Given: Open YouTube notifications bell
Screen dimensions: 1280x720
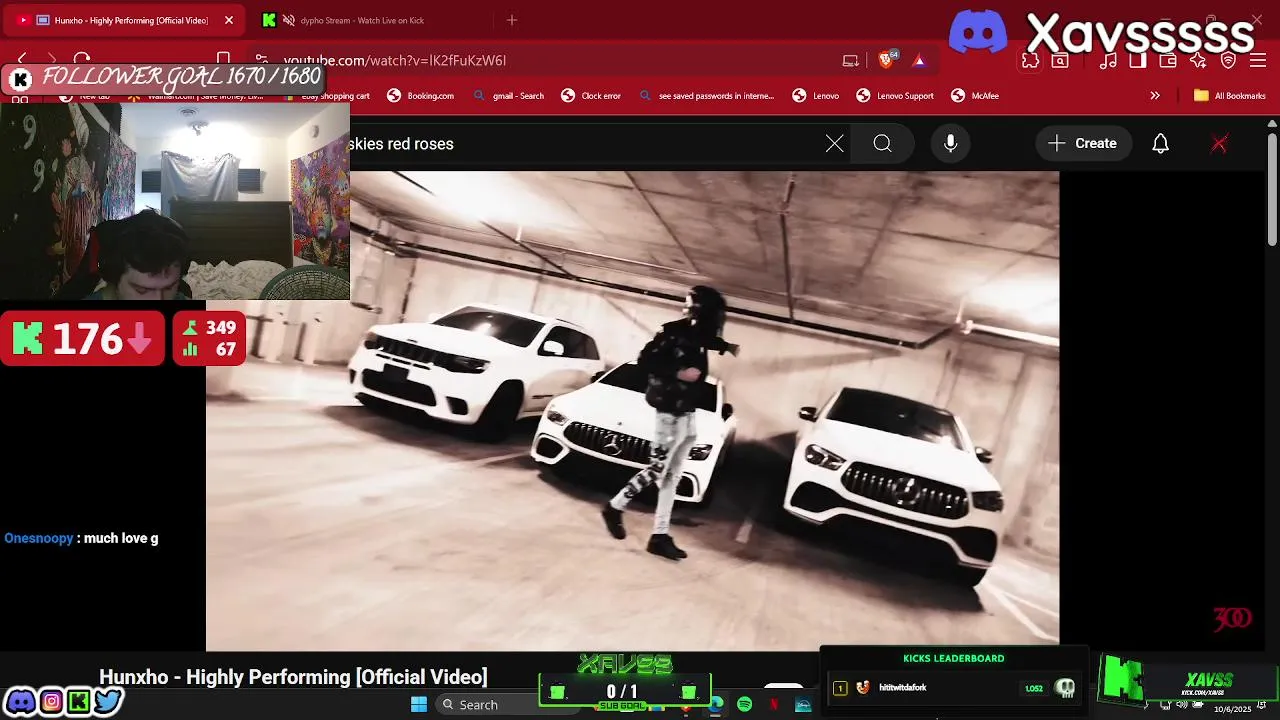Looking at the screenshot, I should 1161,144.
